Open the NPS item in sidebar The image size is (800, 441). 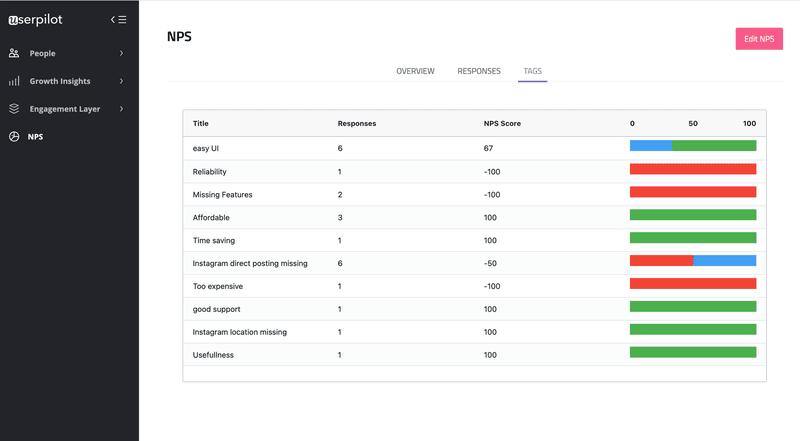36,136
